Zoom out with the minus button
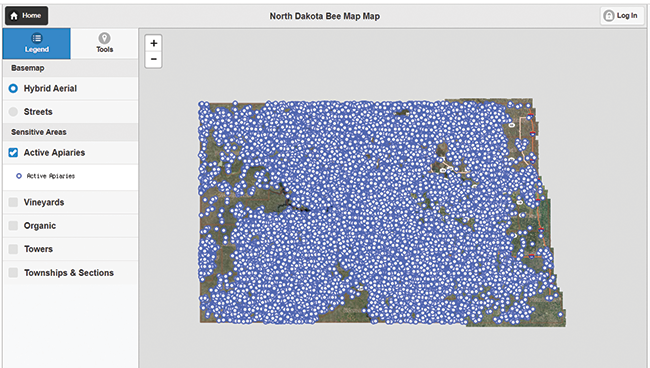The height and width of the screenshot is (368, 650). (153, 59)
